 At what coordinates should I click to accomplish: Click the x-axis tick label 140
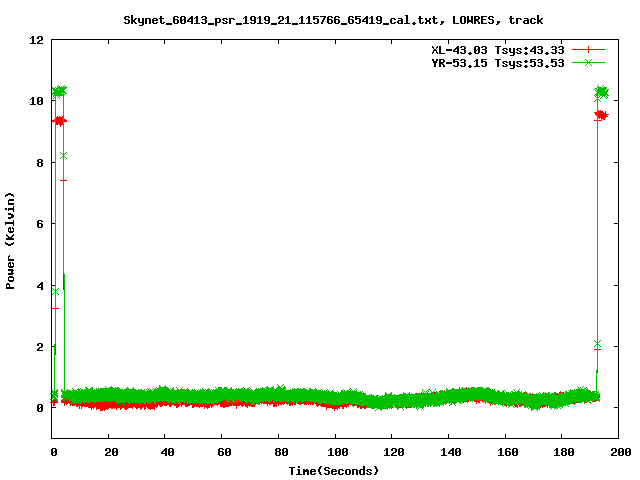(x=451, y=452)
